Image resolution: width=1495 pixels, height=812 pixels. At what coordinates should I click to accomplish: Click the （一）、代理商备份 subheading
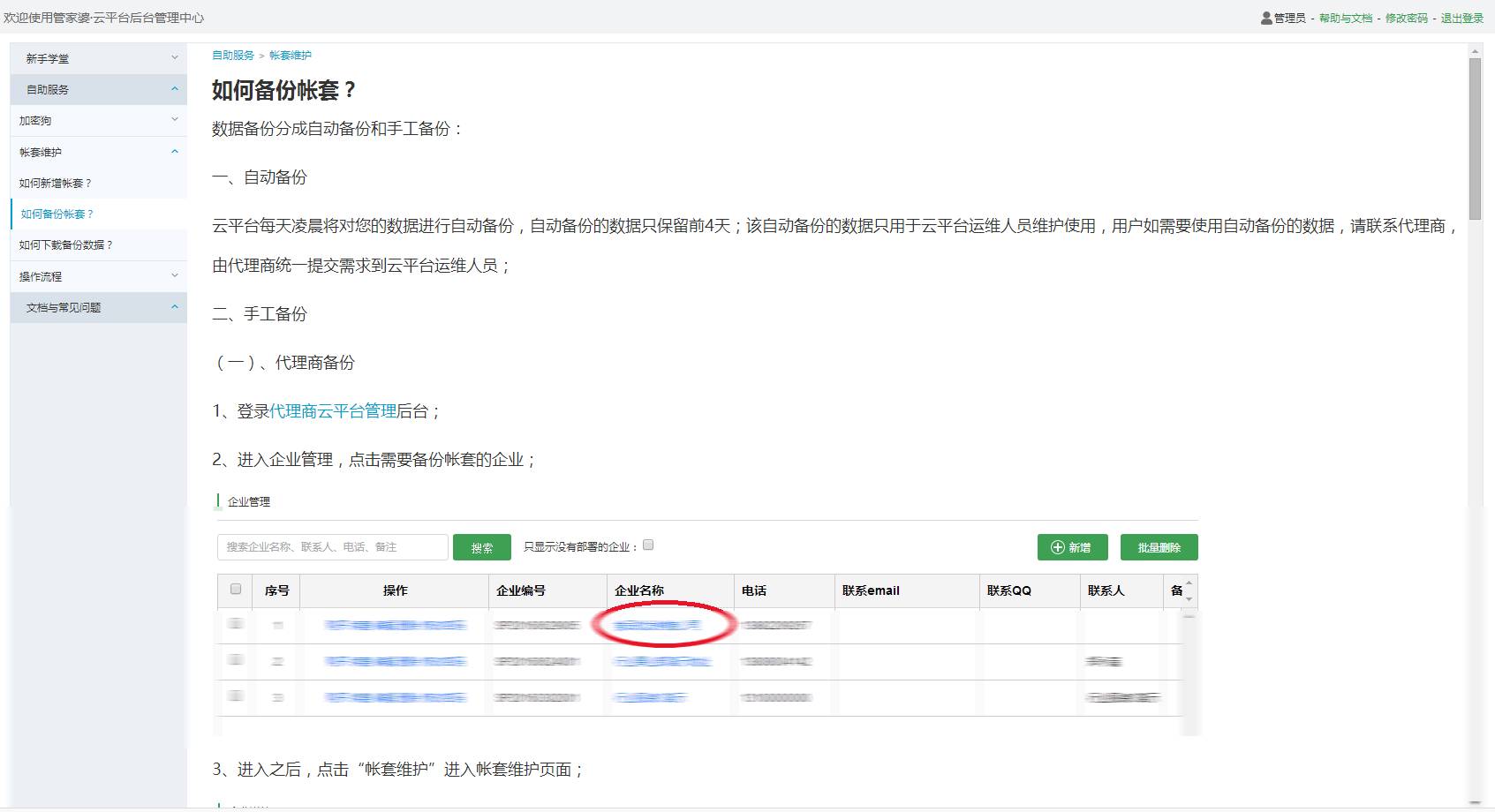coord(283,363)
